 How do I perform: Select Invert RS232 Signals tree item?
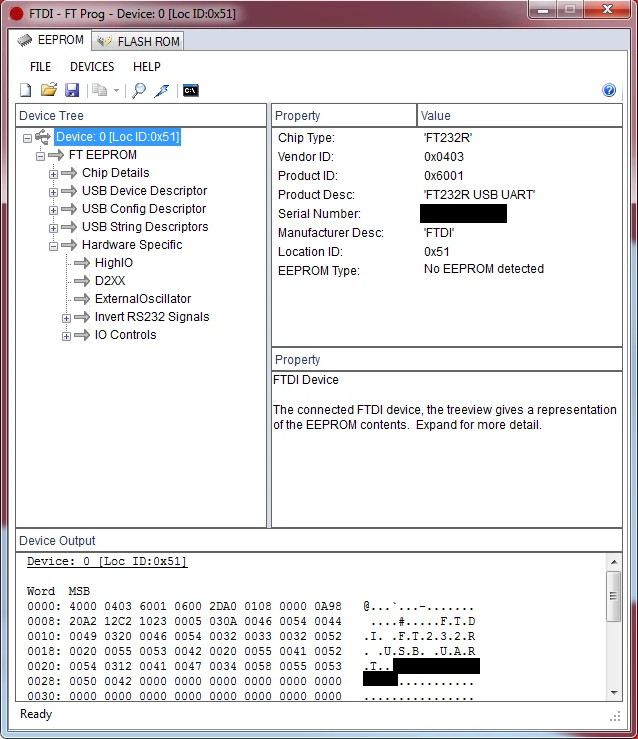pos(152,317)
